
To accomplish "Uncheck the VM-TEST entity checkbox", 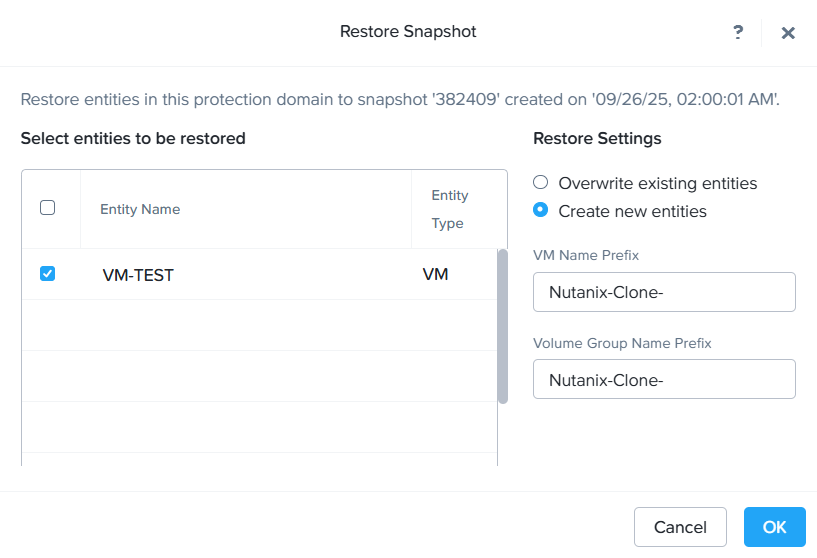I will [47, 274].
